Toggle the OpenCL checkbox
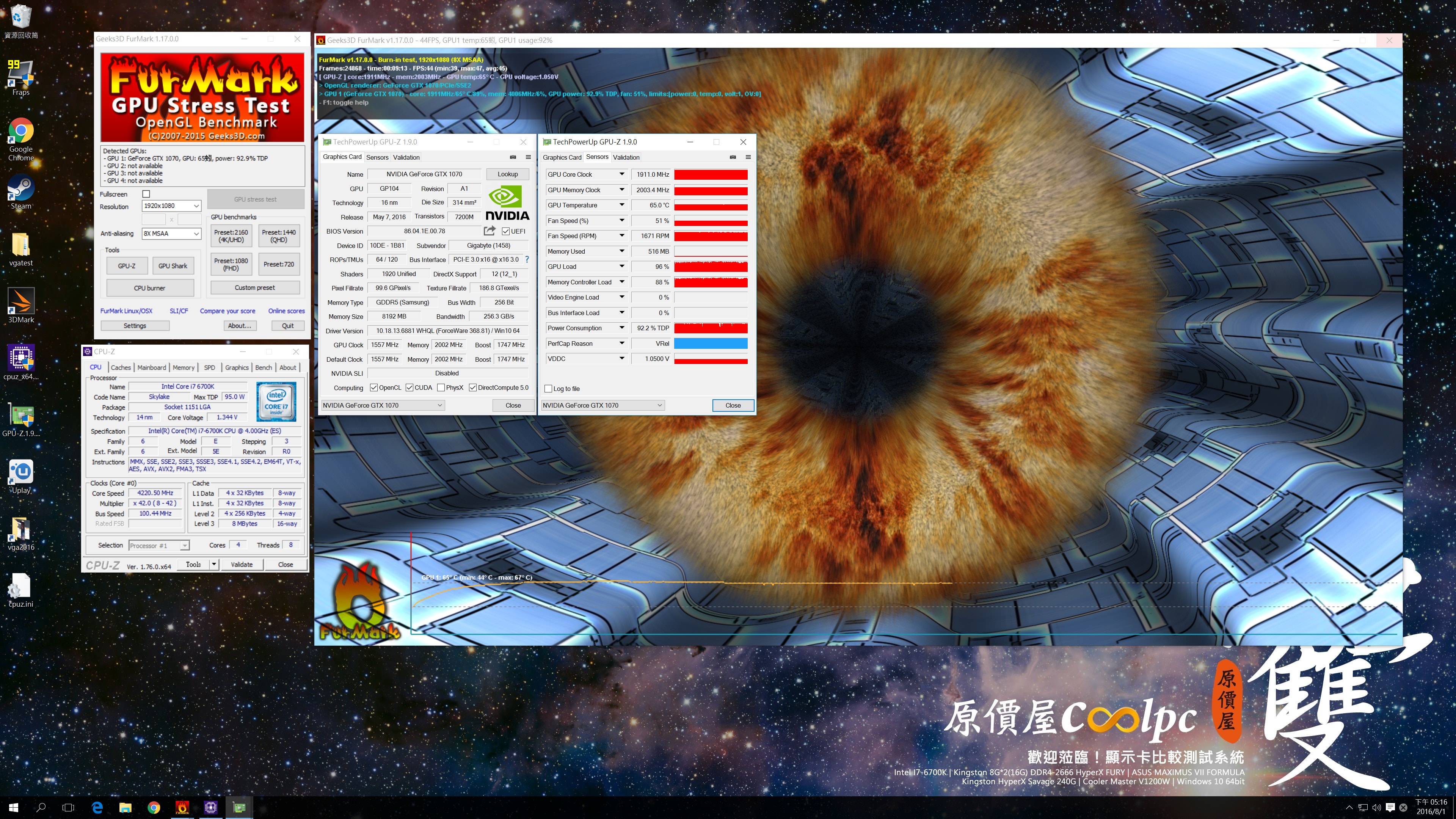 373,388
